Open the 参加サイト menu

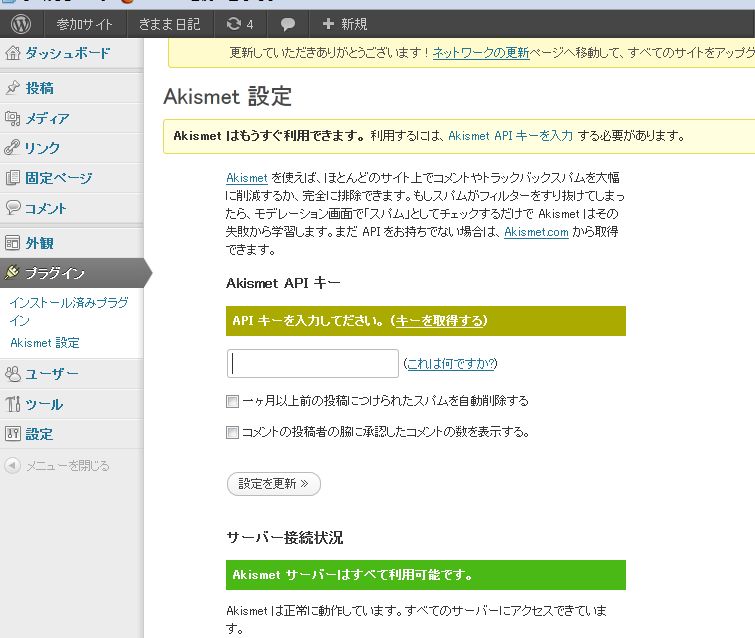tap(84, 24)
